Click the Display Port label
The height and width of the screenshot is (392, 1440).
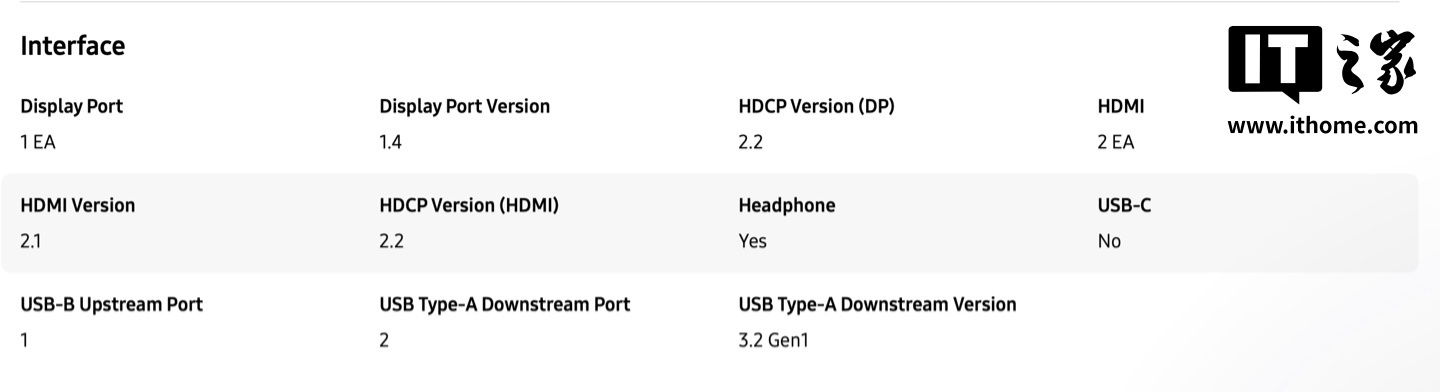tap(72, 106)
